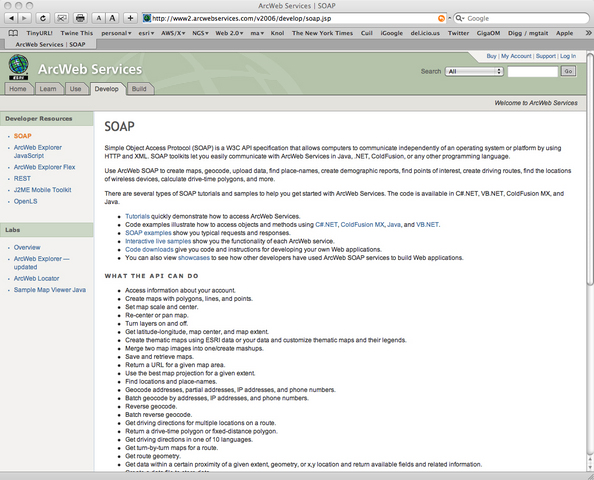This screenshot has width=594, height=480.
Task: Switch to the Learn tab
Action: 48,89
